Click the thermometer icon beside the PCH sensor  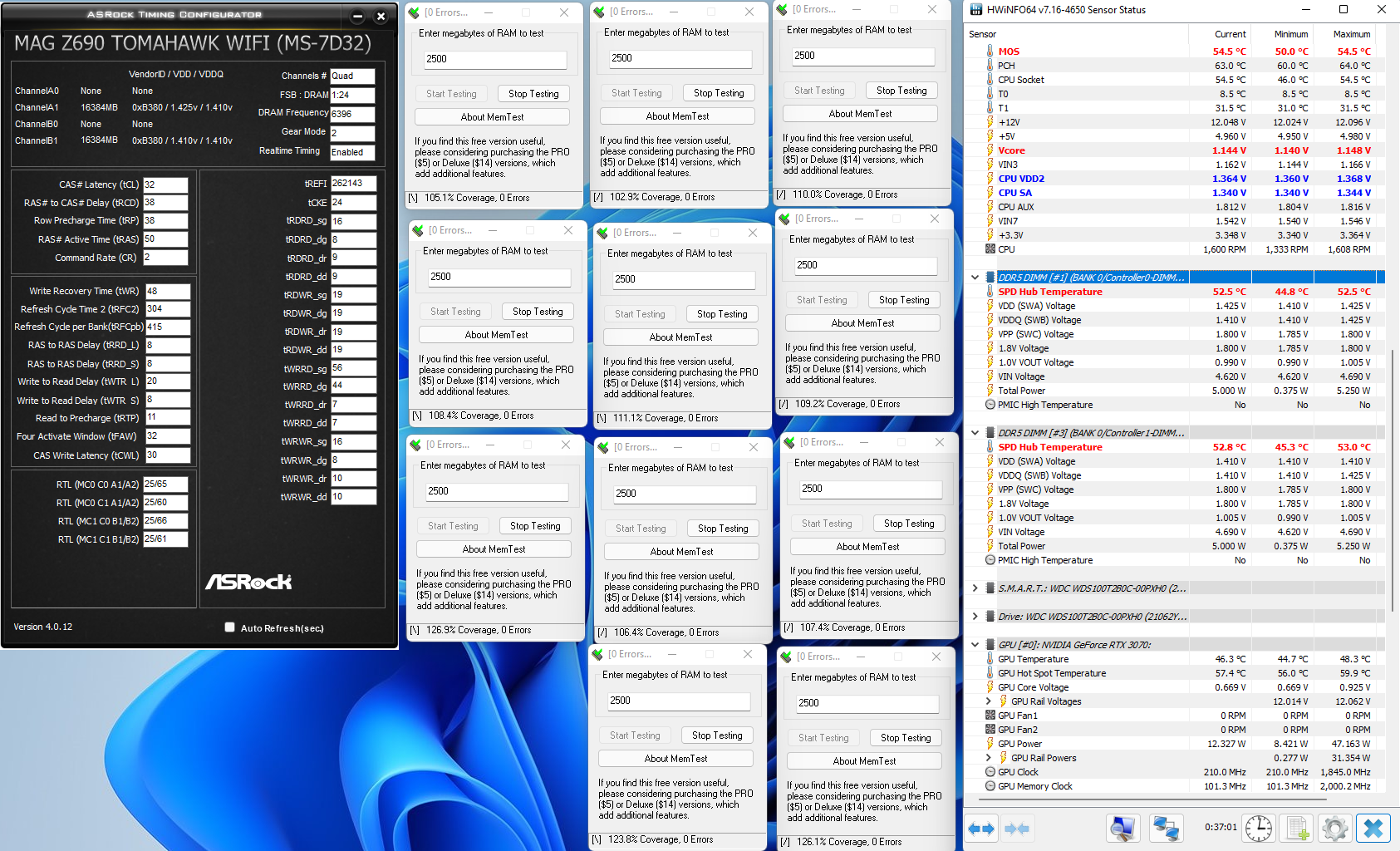[990, 66]
